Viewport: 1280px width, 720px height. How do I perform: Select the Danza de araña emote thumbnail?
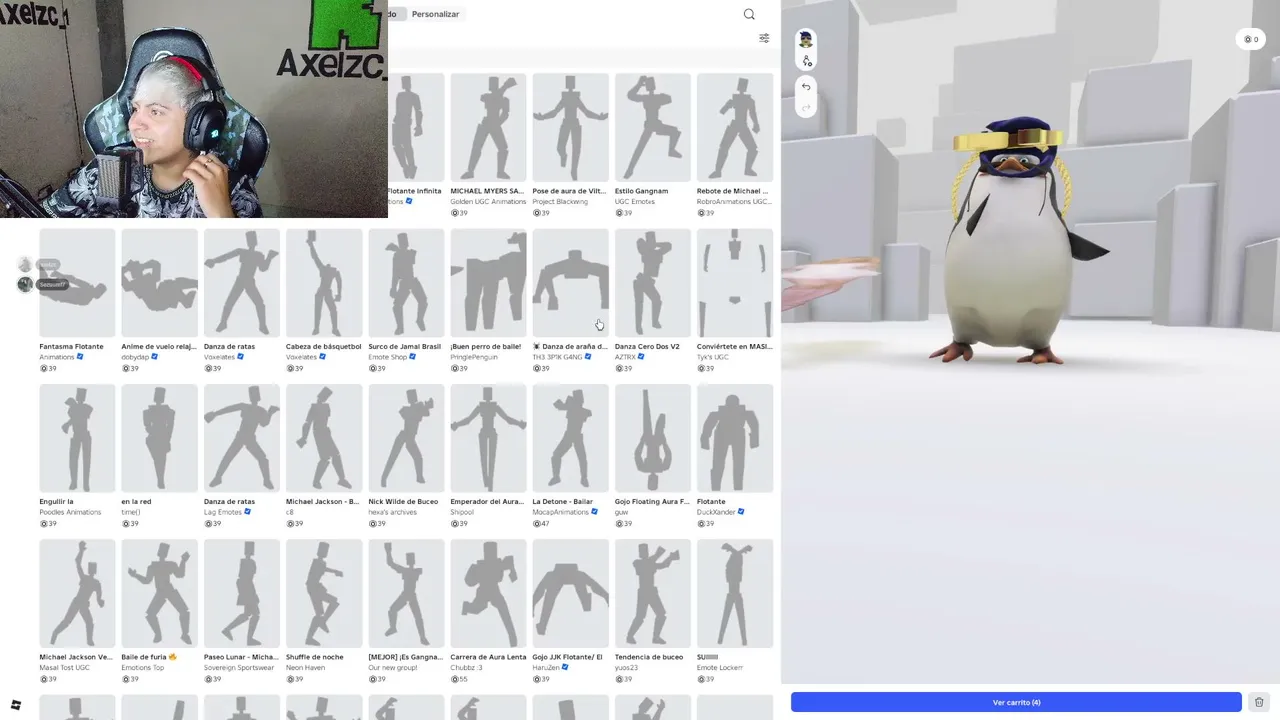click(x=570, y=283)
